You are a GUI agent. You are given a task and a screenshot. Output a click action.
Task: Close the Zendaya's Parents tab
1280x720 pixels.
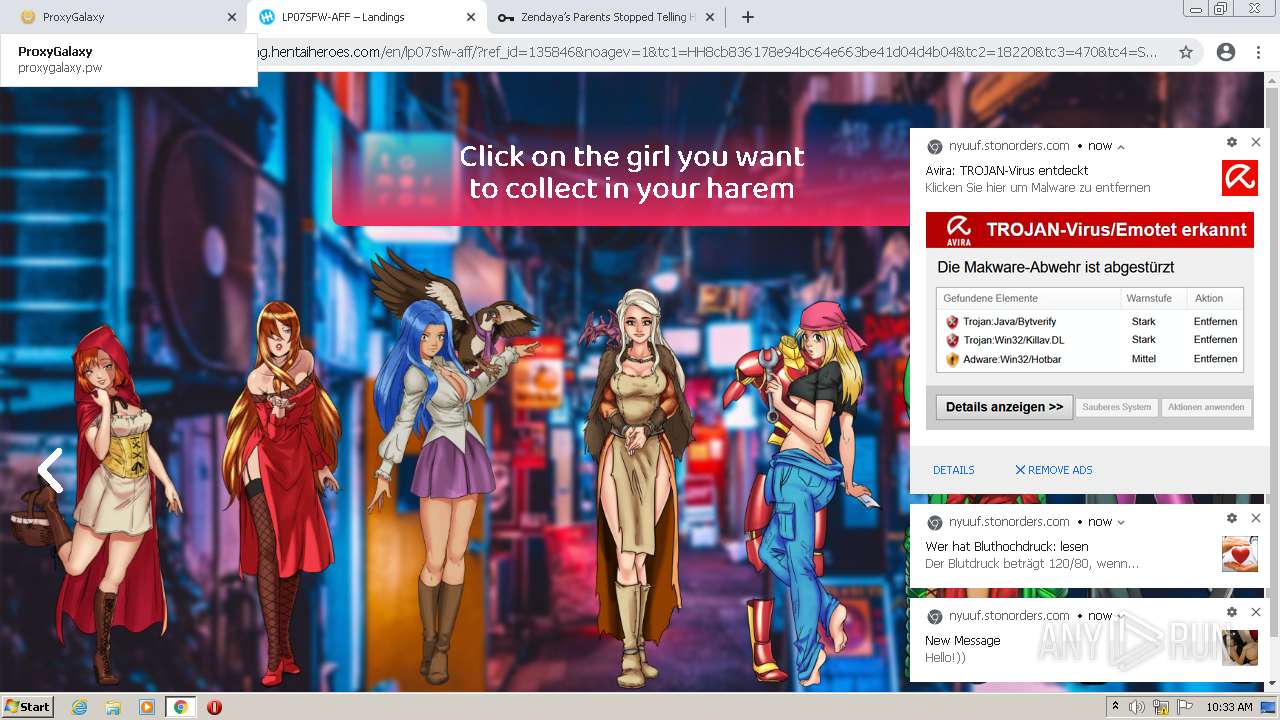click(710, 17)
